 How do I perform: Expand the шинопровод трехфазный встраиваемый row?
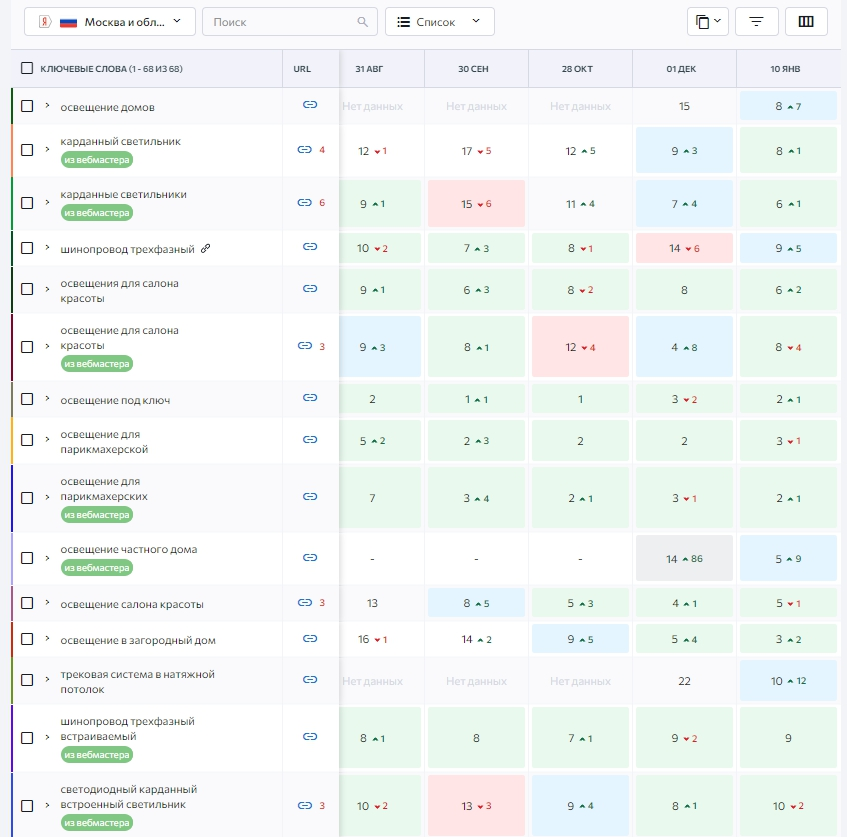[x=48, y=738]
